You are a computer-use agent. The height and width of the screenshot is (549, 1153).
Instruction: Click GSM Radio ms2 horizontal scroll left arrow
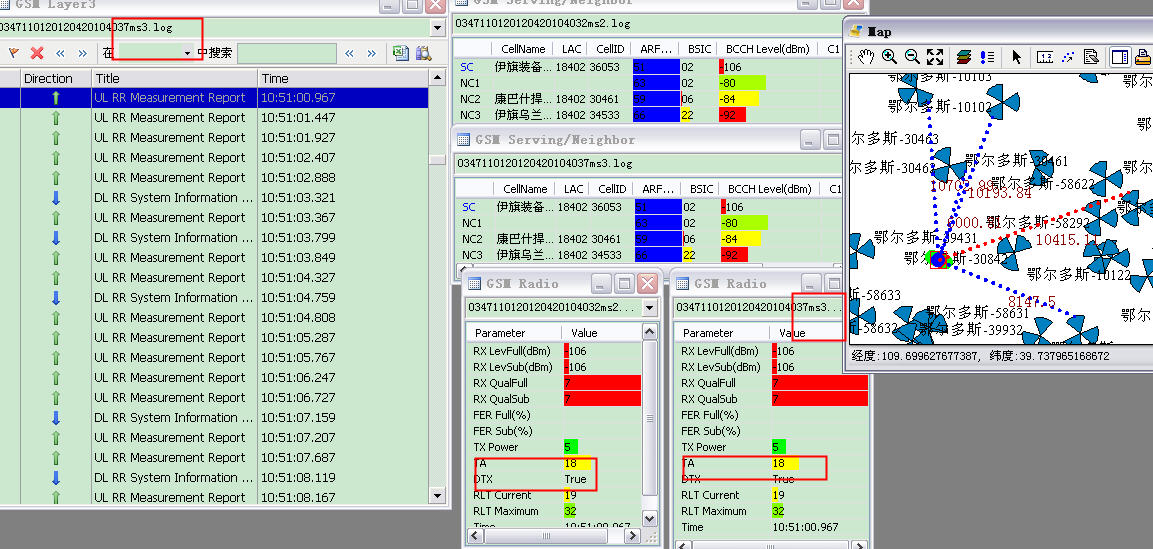point(474,537)
